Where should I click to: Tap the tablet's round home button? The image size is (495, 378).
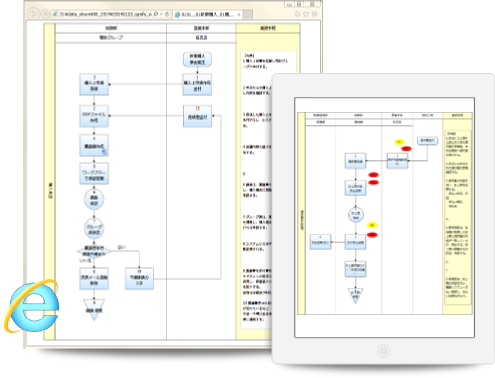coord(383,351)
